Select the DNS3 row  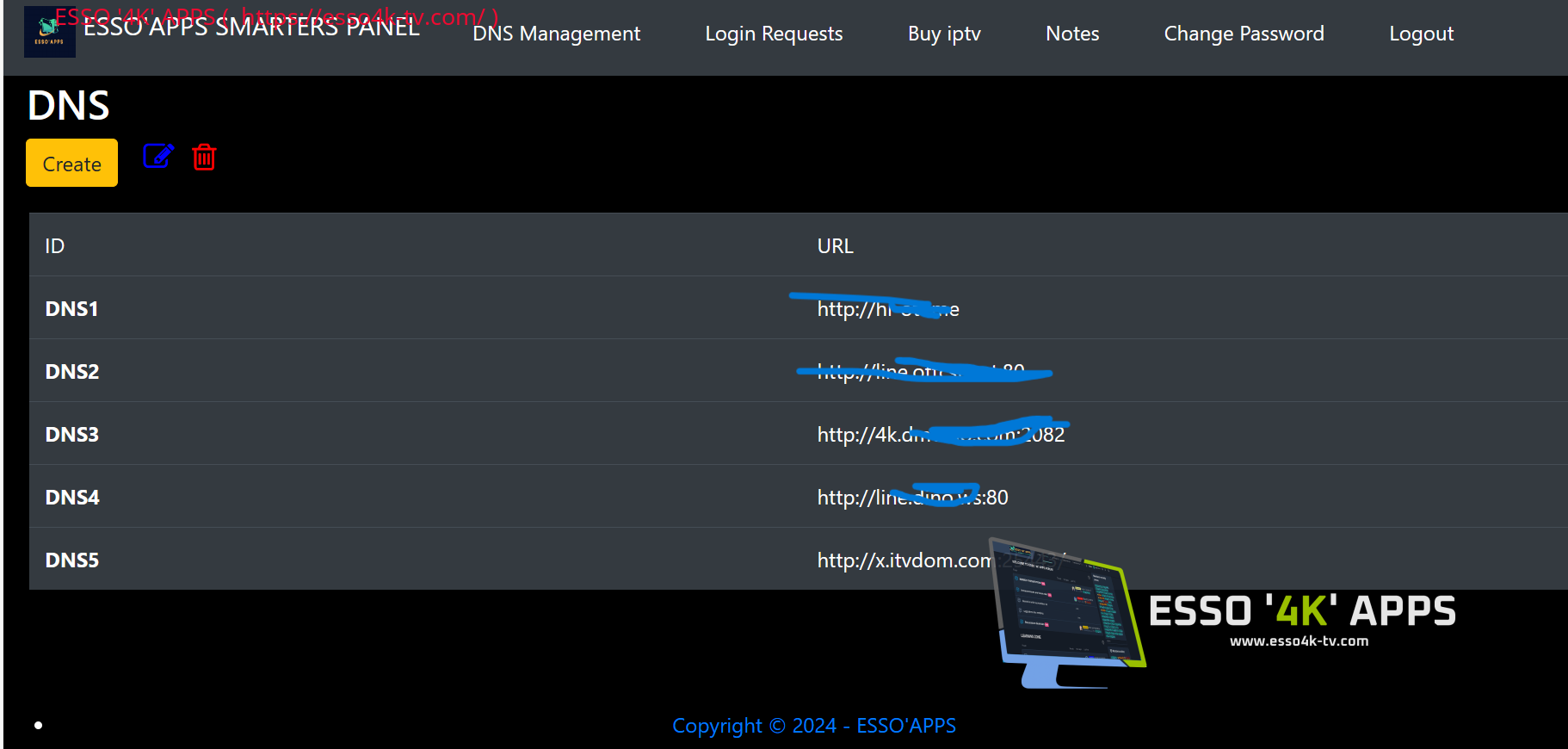[x=71, y=434]
